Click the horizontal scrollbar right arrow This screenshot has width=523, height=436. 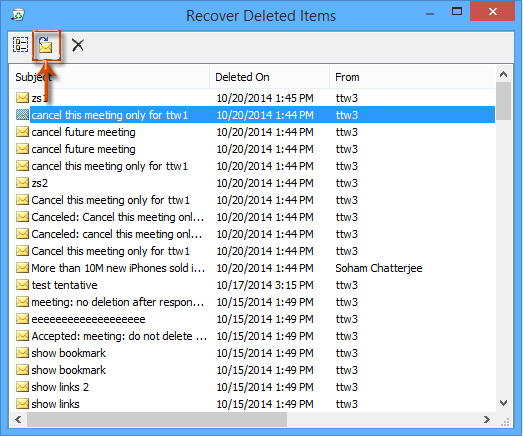487,419
